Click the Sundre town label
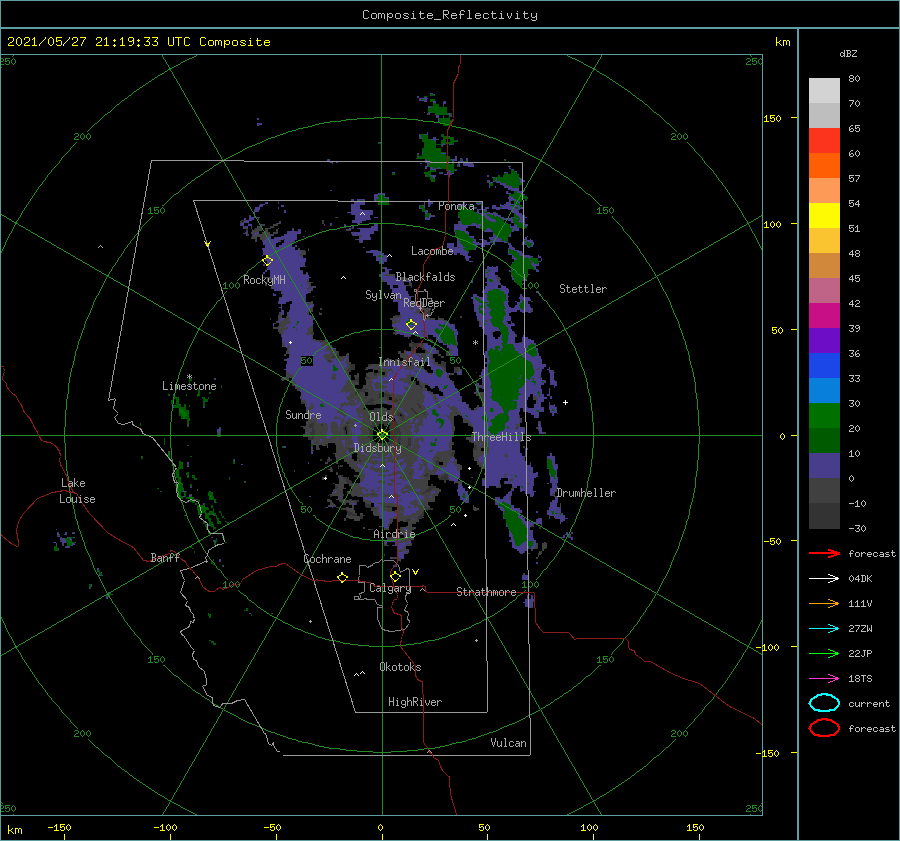Screen dimensions: 900x841 (x=303, y=414)
